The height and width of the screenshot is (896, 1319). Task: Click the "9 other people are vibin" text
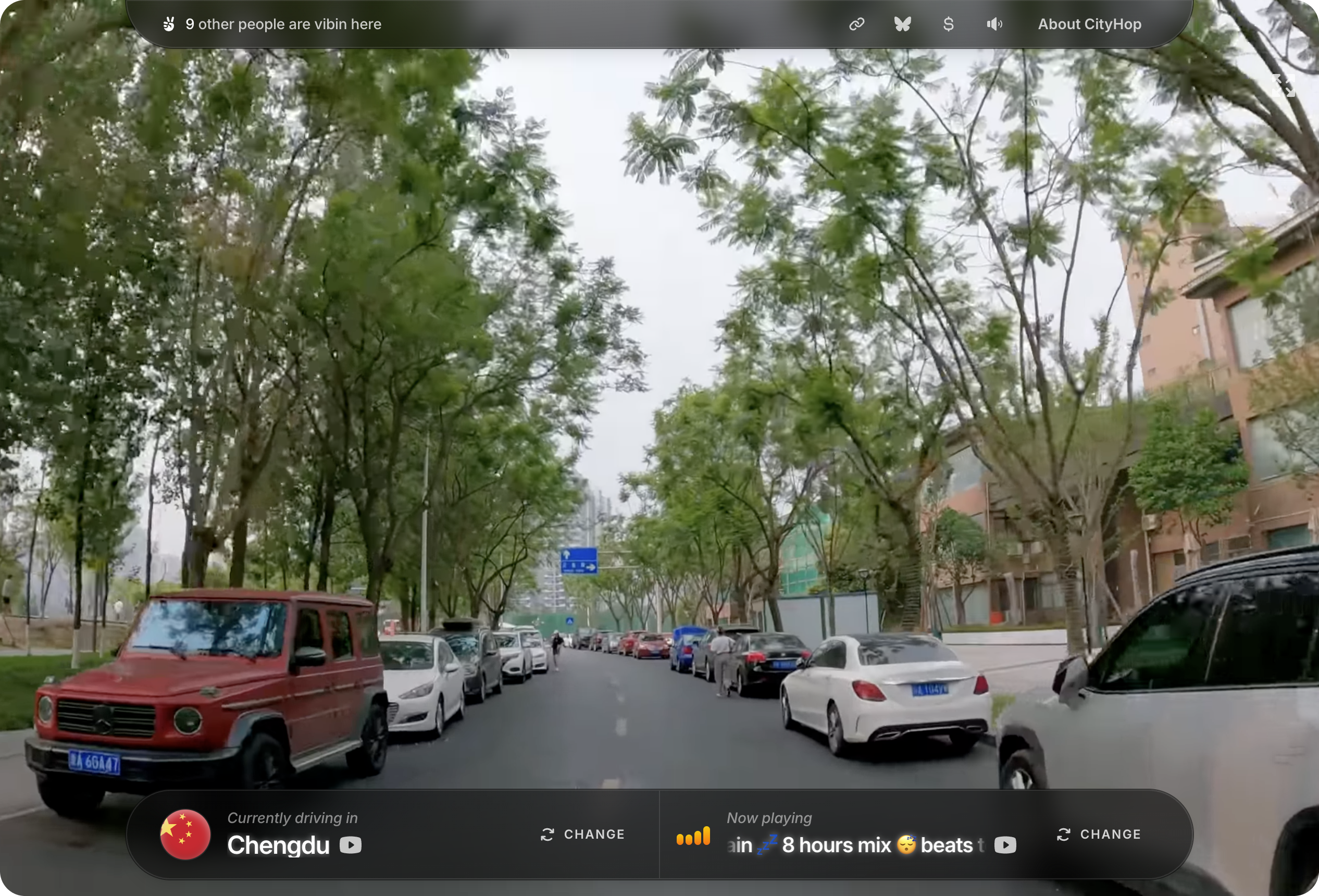pyautogui.click(x=283, y=24)
